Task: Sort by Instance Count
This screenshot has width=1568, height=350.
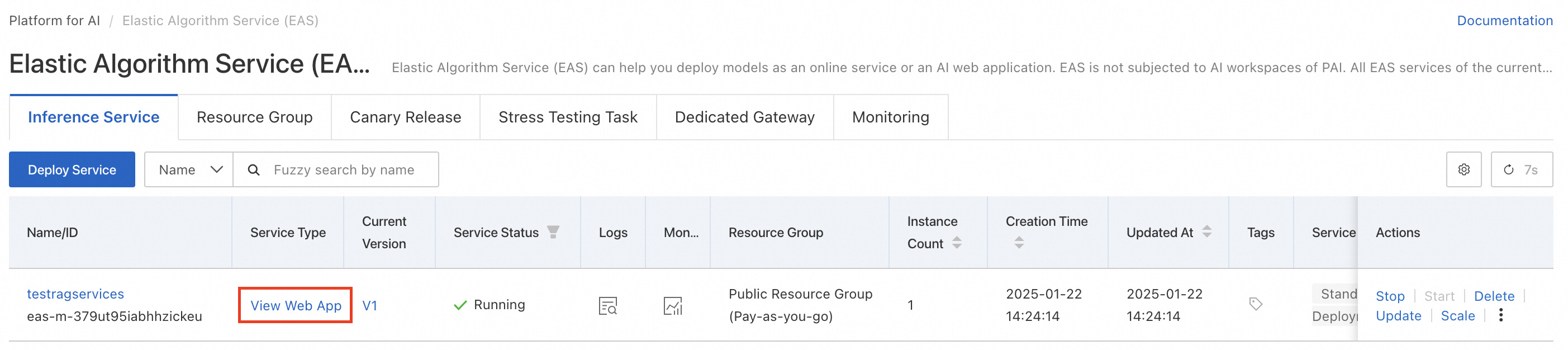Action: [957, 243]
